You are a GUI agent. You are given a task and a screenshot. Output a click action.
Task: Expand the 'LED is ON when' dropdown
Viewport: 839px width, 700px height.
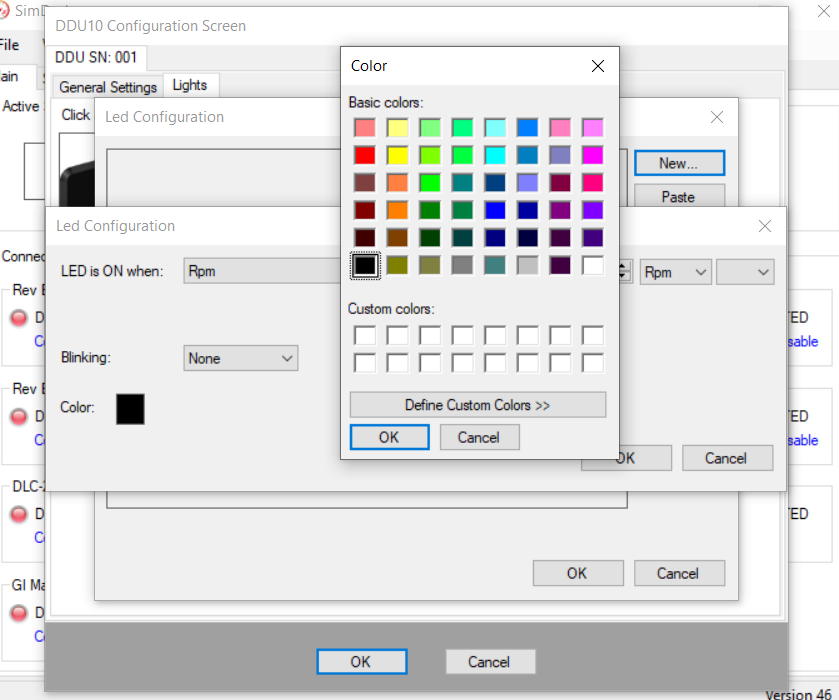coord(260,271)
